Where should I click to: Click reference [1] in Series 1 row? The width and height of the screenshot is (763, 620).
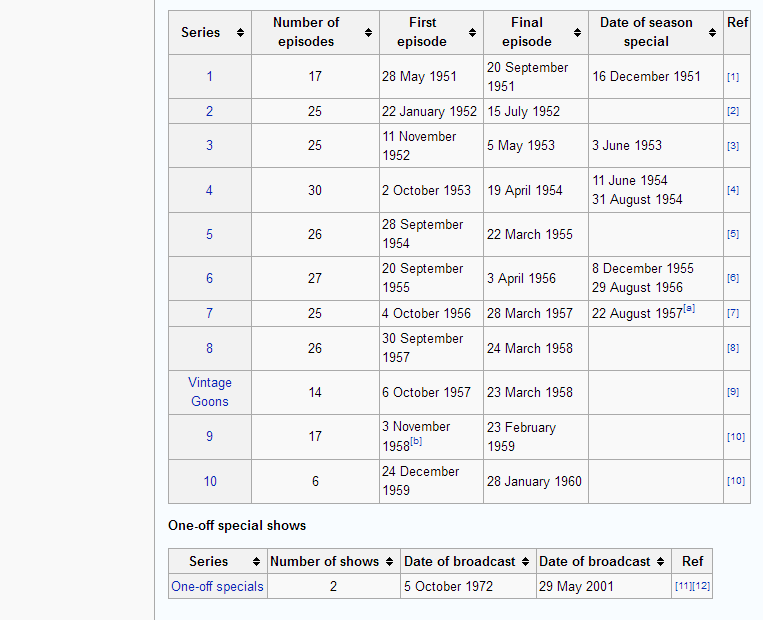point(733,77)
